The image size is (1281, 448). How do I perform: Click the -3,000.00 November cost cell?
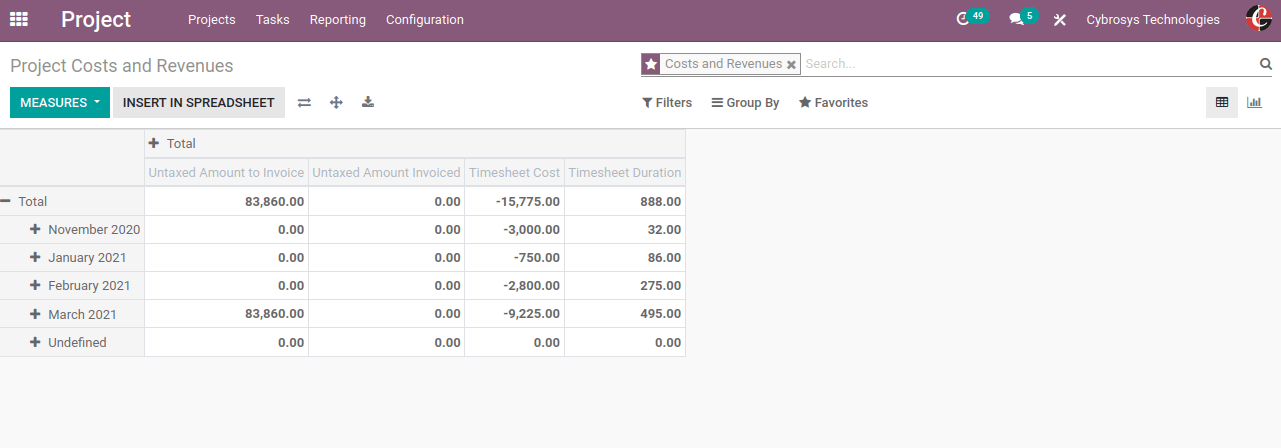[514, 229]
